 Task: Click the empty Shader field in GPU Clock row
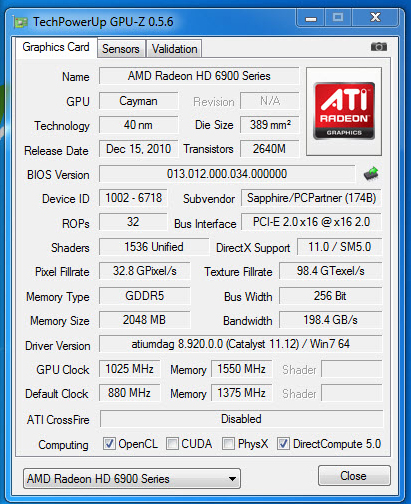(x=352, y=369)
